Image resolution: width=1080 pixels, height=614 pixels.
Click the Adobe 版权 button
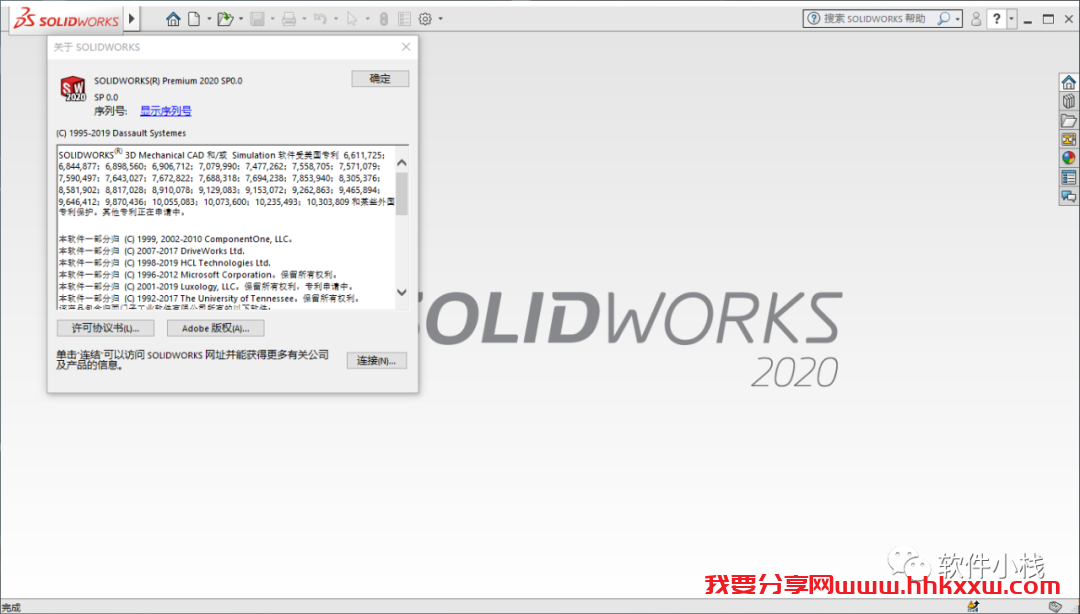click(x=216, y=328)
